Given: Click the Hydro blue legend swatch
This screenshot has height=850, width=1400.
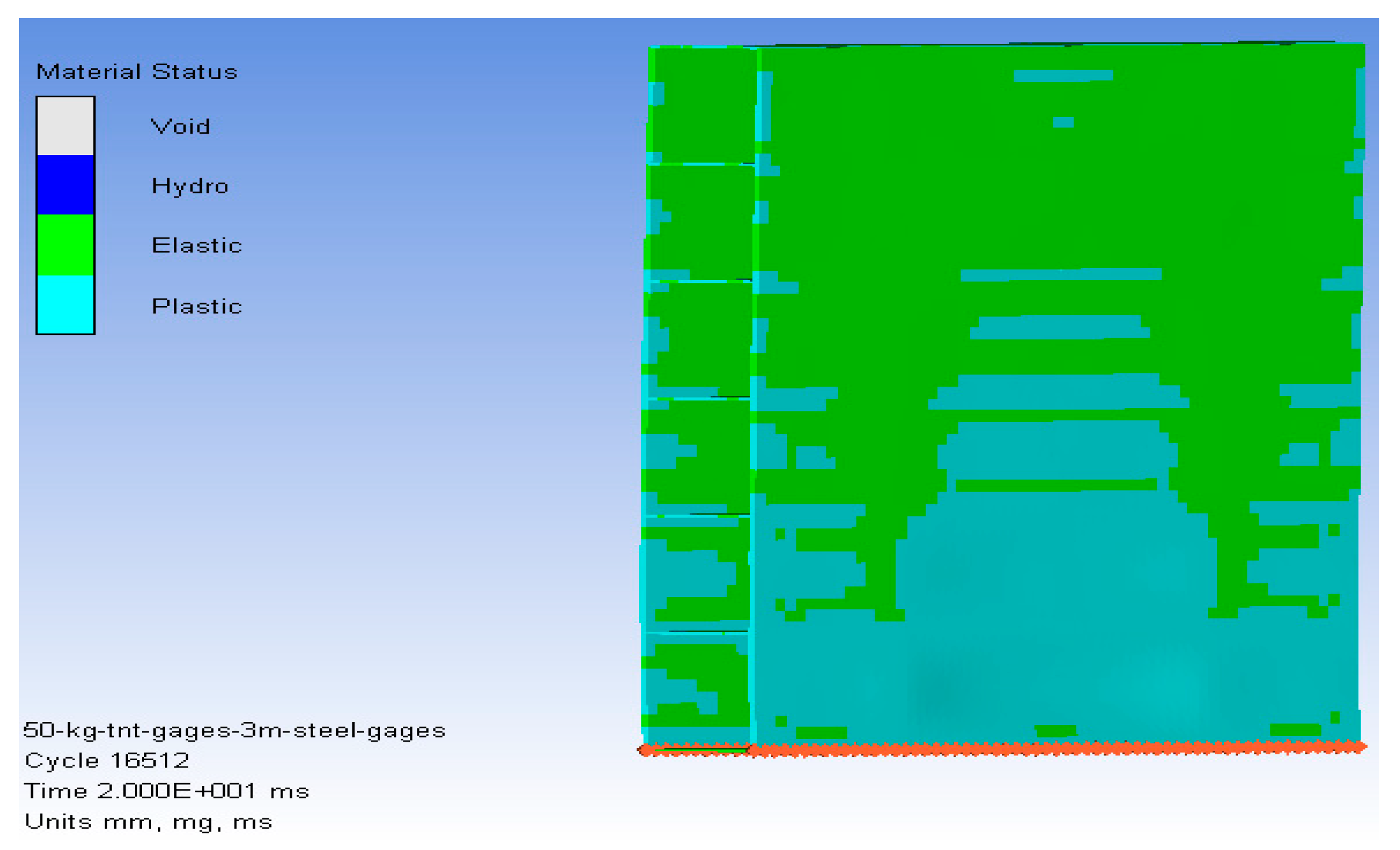Looking at the screenshot, I should tap(65, 184).
